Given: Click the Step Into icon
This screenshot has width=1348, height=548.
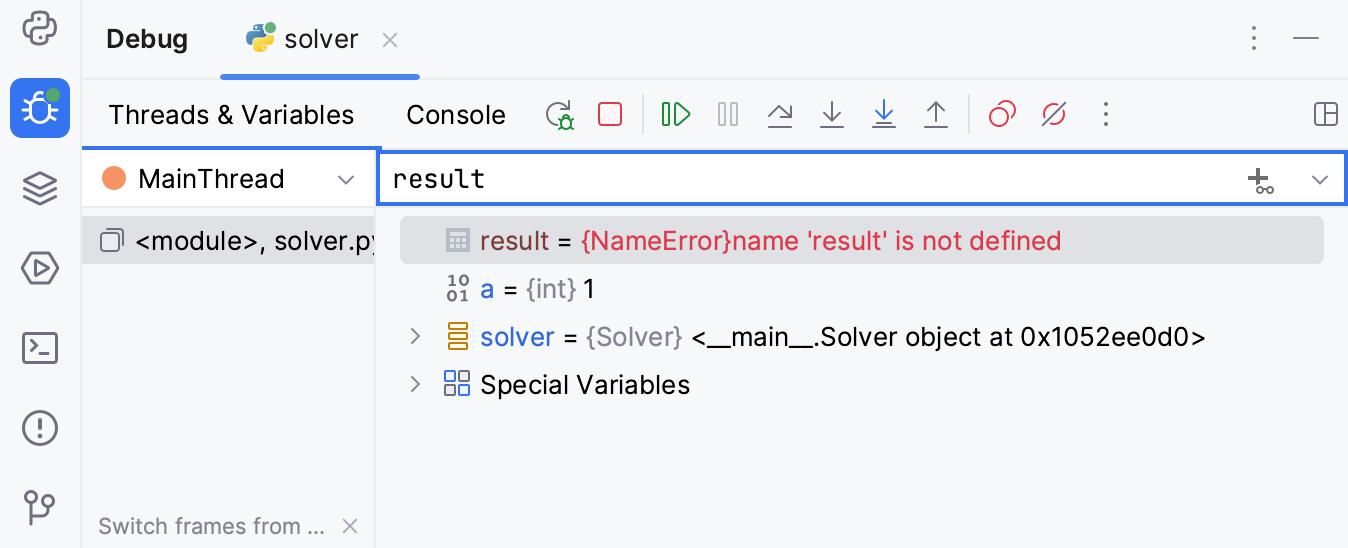Looking at the screenshot, I should click(832, 115).
